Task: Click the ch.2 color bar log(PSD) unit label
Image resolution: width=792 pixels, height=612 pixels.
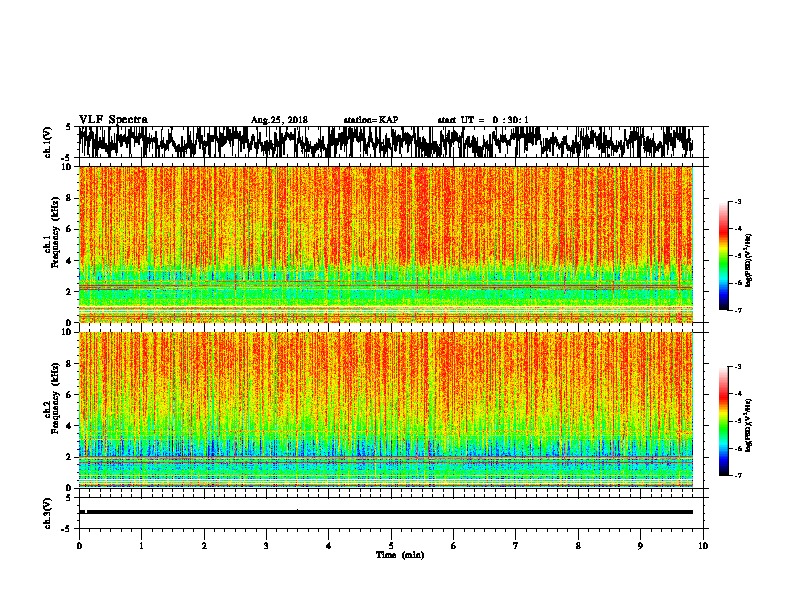Action: point(749,425)
